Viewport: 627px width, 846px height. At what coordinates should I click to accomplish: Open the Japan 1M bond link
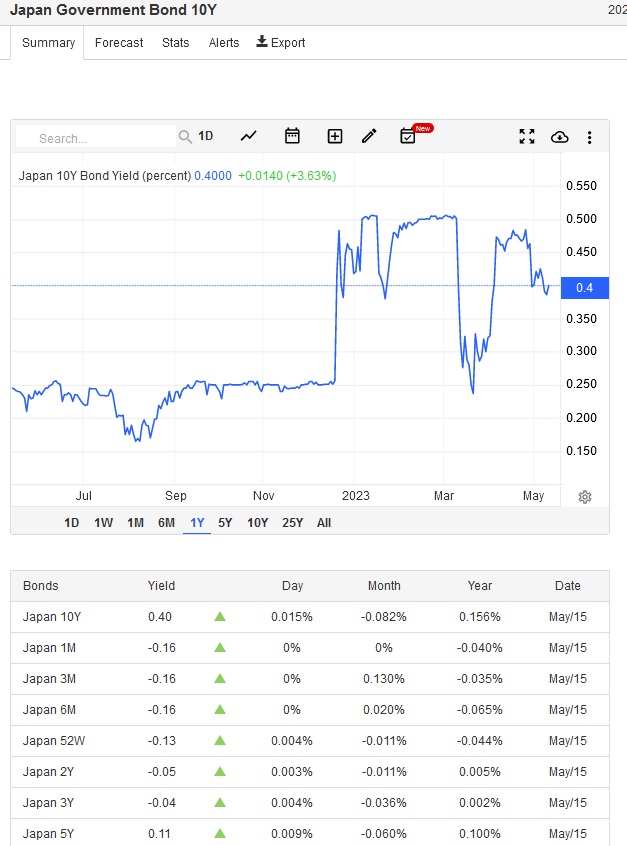(x=49, y=647)
